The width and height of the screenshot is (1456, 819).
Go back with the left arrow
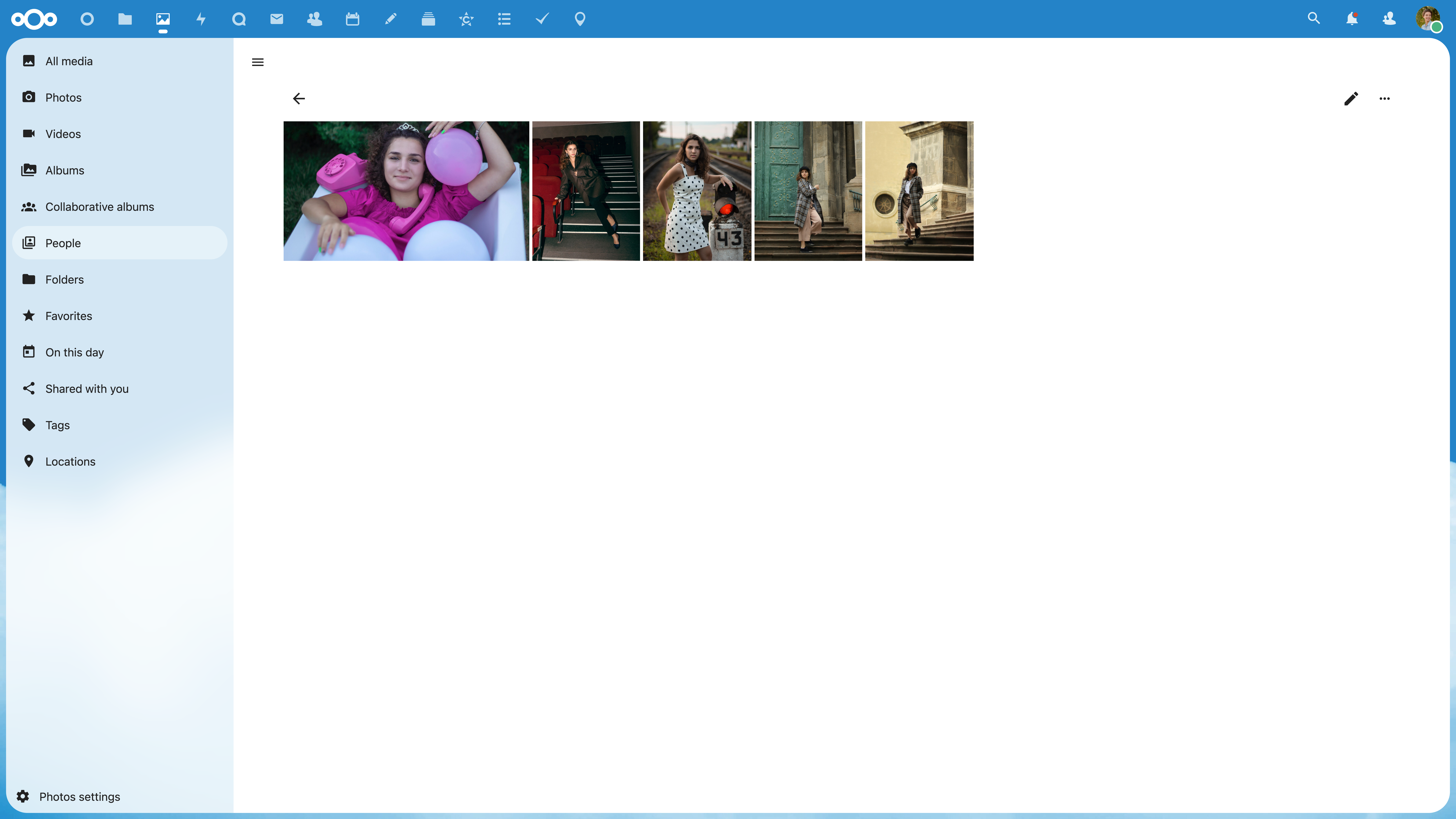(x=299, y=98)
